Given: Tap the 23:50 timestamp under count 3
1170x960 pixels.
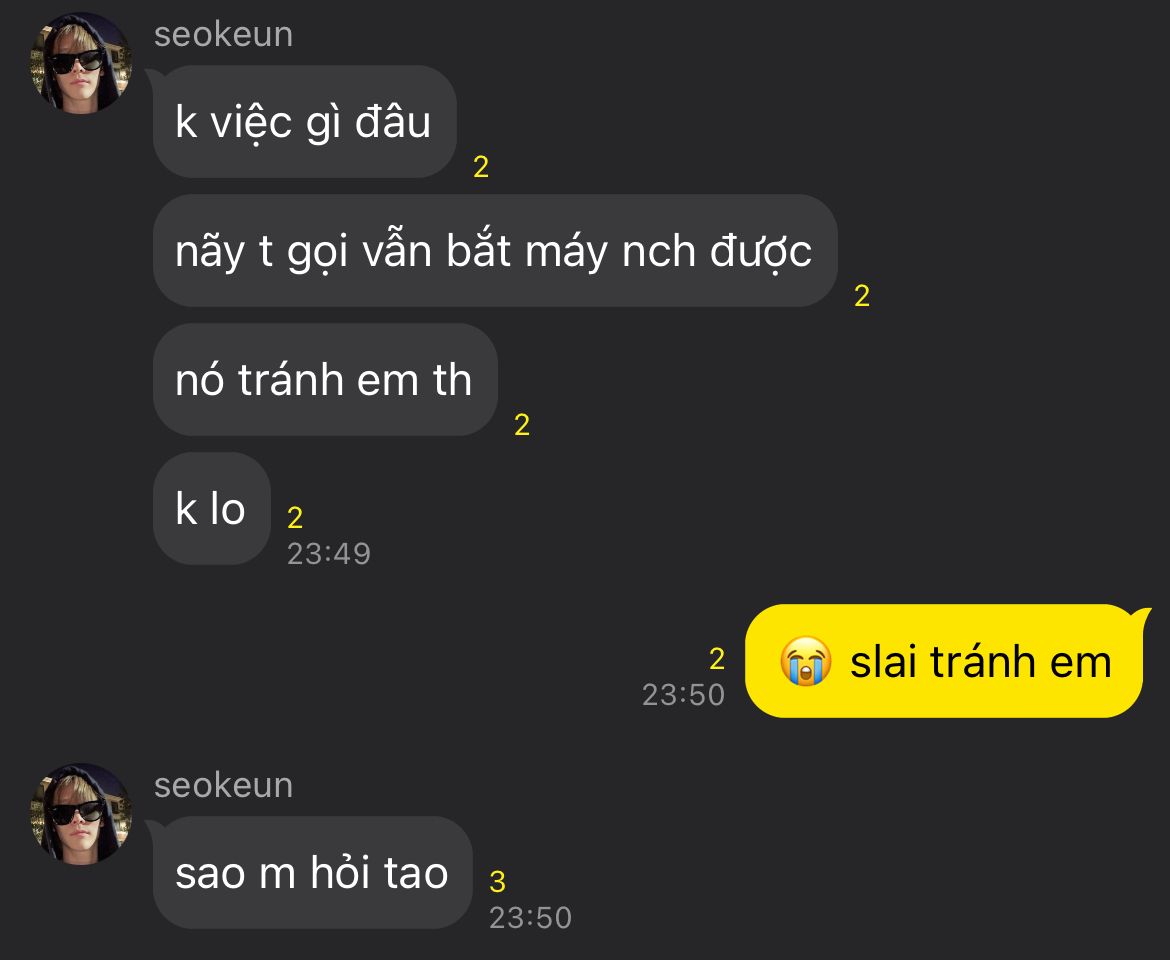Looking at the screenshot, I should tap(531, 918).
